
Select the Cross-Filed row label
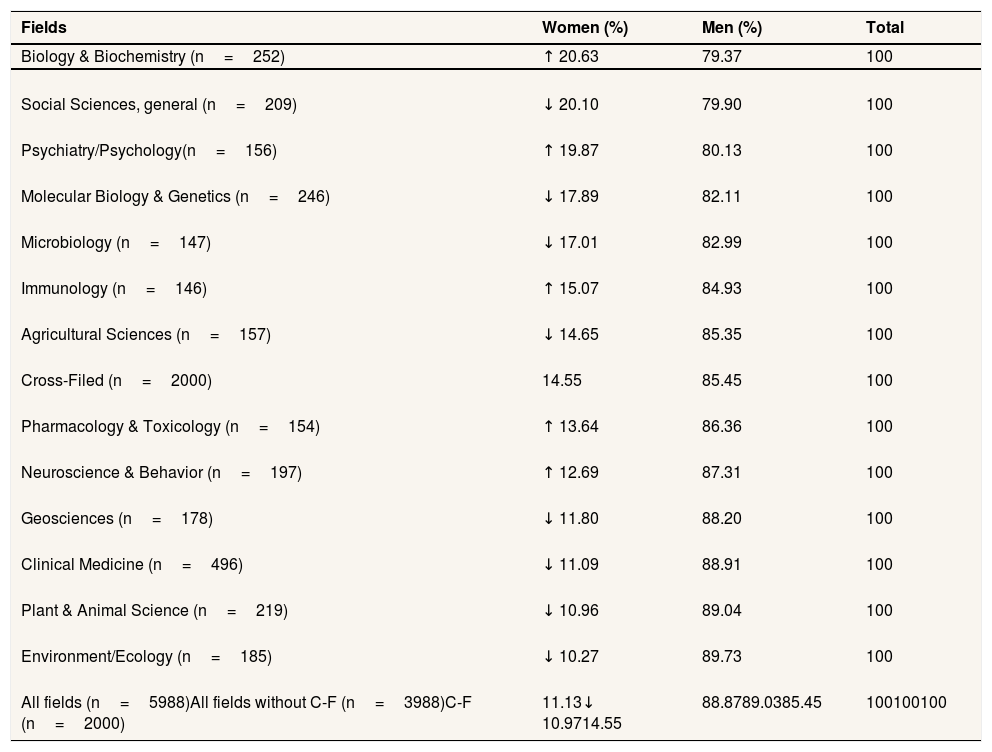point(116,381)
